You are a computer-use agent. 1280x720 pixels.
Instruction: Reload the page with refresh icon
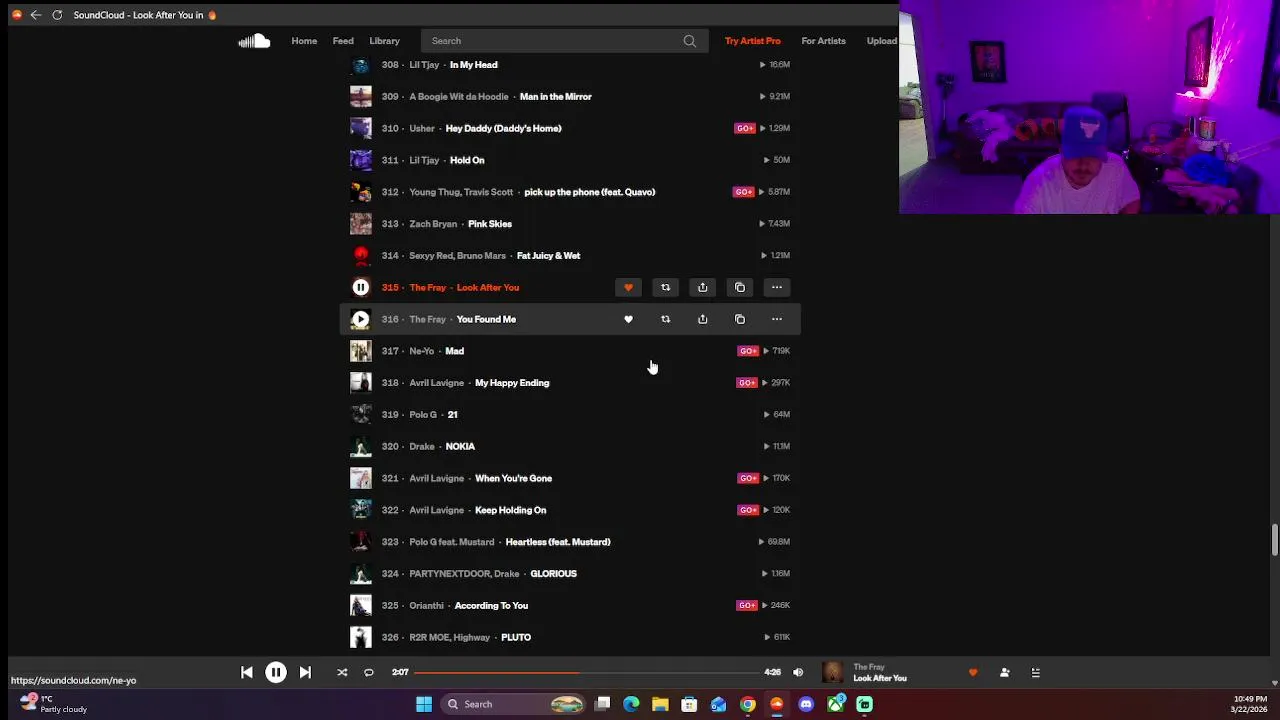[57, 15]
